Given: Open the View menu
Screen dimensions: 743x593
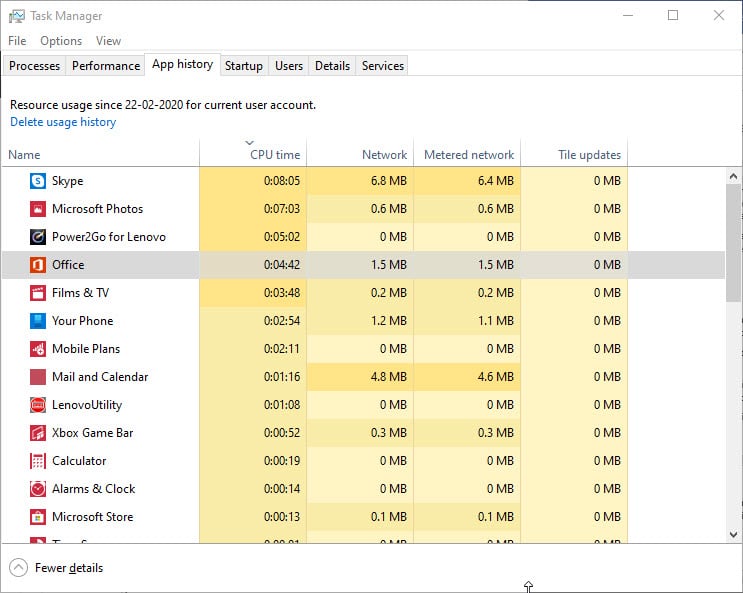Looking at the screenshot, I should [109, 41].
